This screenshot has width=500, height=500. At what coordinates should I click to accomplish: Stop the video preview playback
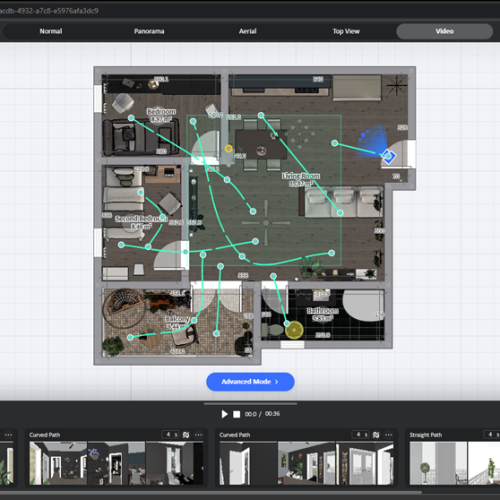point(236,414)
